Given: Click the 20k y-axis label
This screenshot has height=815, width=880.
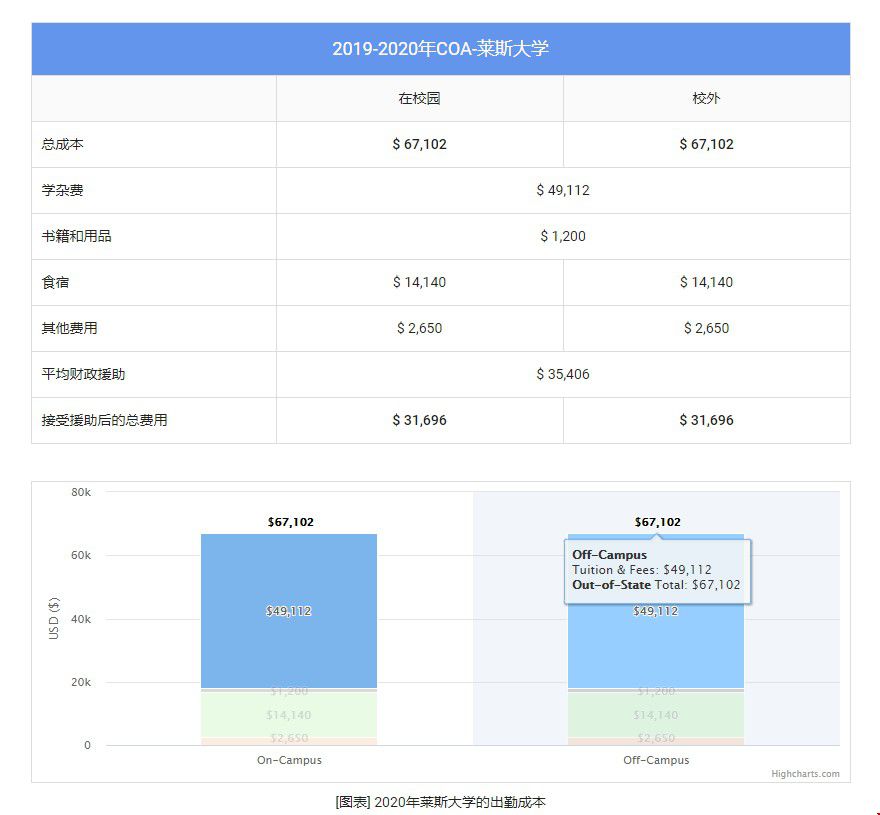Looking at the screenshot, I should [81, 683].
